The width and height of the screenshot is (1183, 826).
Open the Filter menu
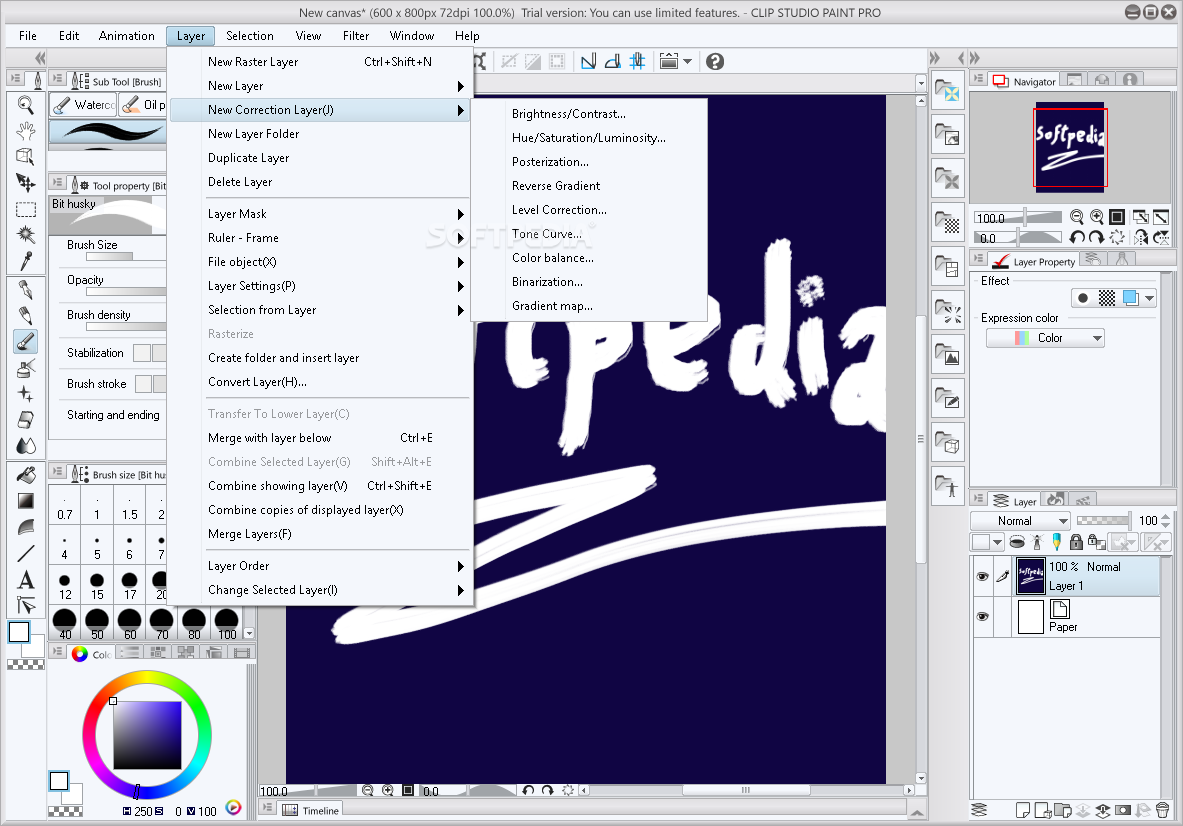[x=355, y=35]
